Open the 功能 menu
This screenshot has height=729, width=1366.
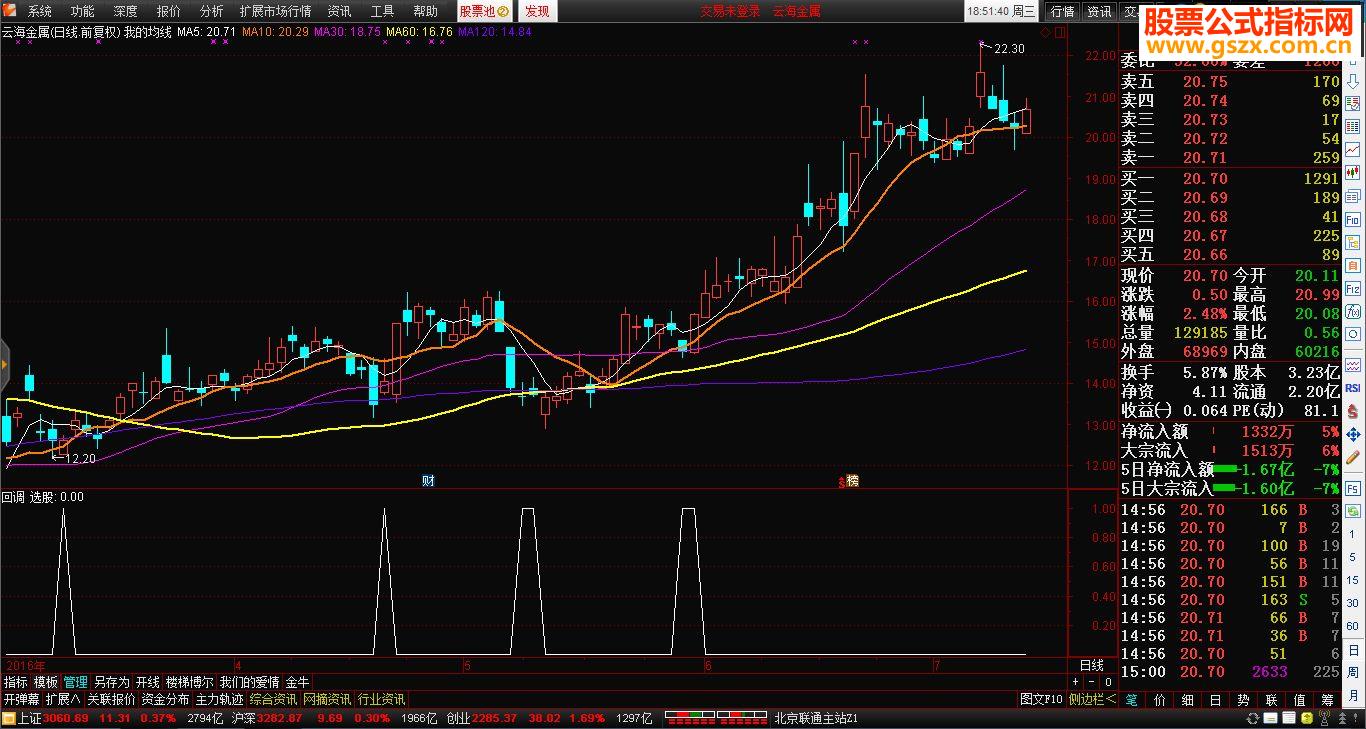[x=83, y=11]
